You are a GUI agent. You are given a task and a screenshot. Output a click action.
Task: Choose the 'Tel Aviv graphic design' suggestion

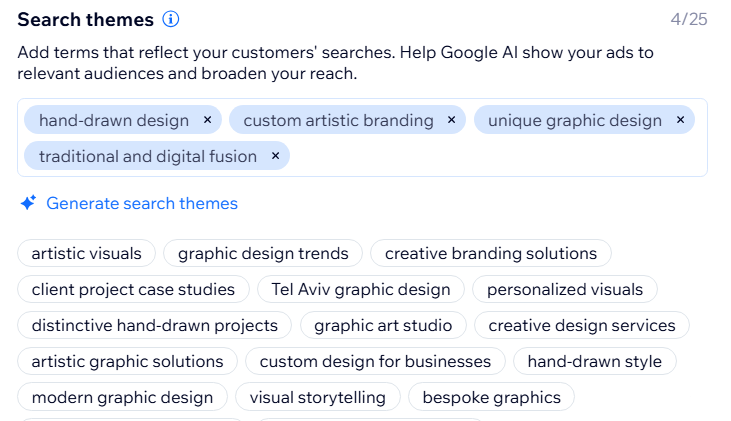pyautogui.click(x=361, y=290)
